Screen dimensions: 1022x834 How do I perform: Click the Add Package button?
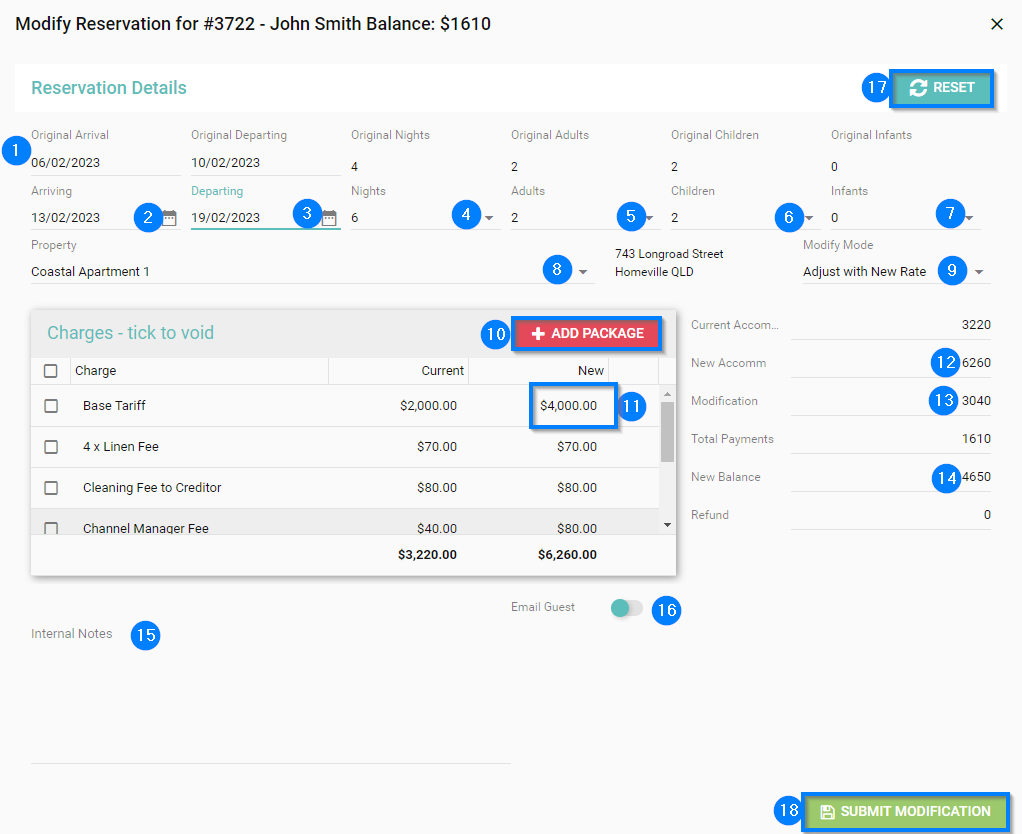click(587, 333)
